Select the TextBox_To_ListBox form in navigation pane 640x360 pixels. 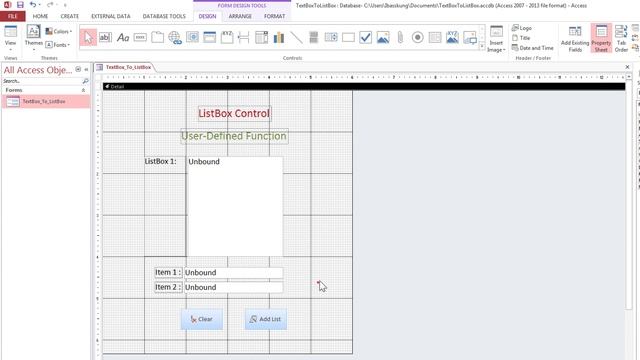point(46,101)
